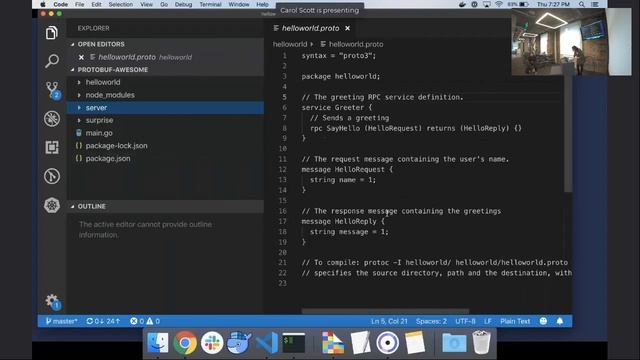Open the Debug view in activity bar

tap(52, 119)
